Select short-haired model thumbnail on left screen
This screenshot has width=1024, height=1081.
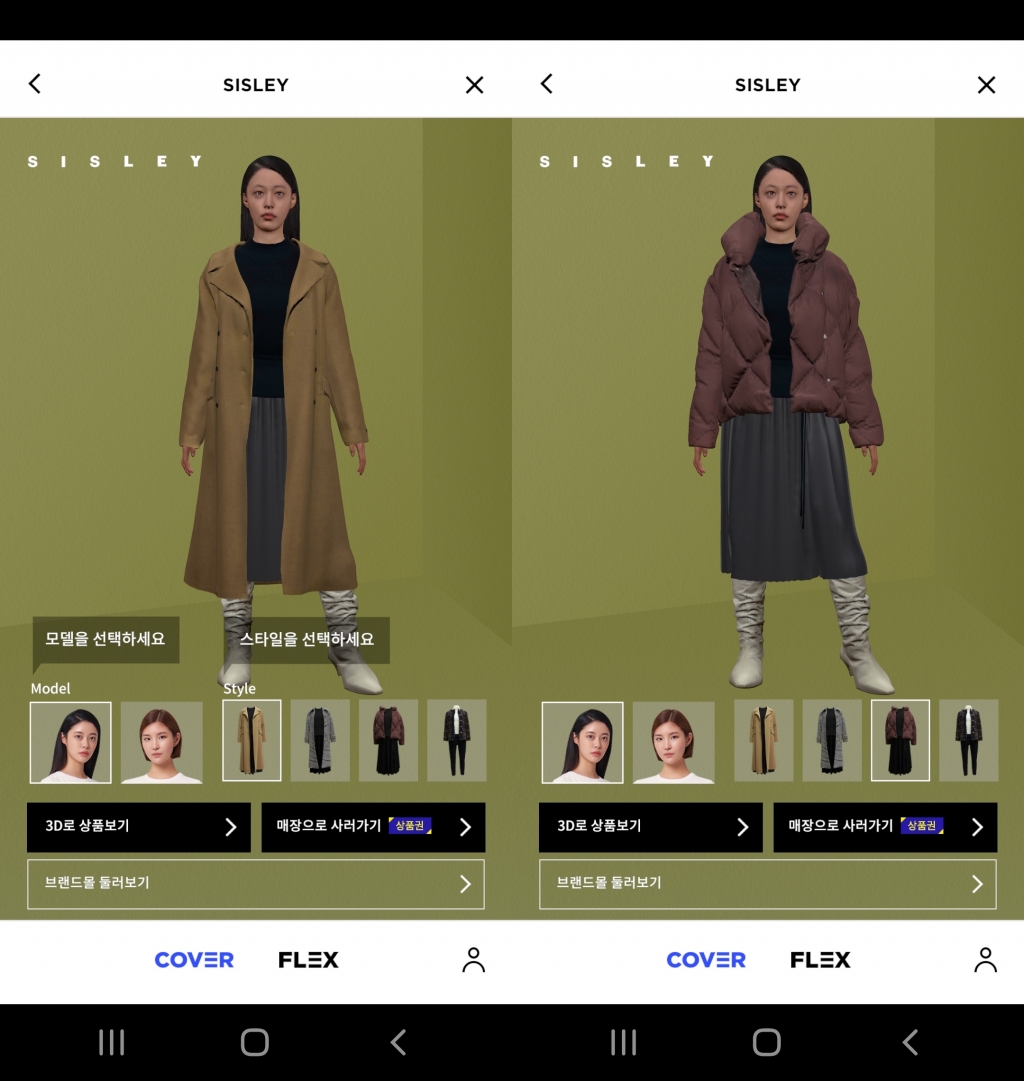161,742
